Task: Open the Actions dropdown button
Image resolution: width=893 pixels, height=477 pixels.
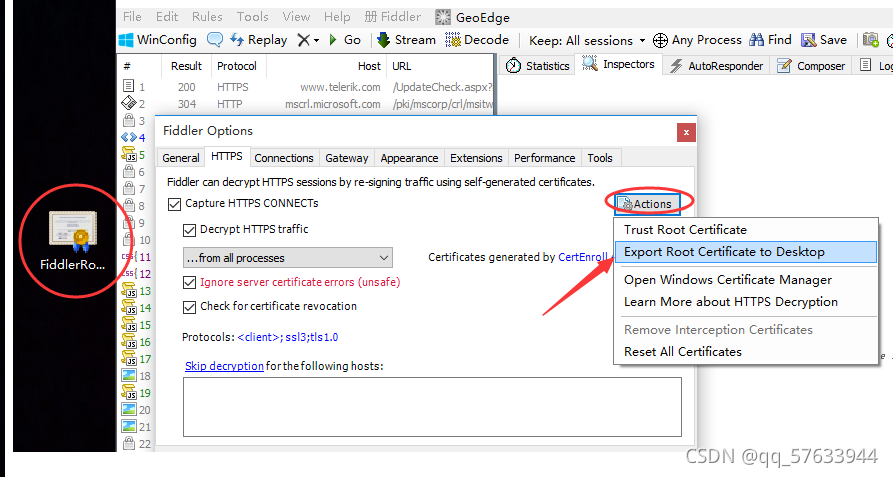Action: tap(647, 204)
